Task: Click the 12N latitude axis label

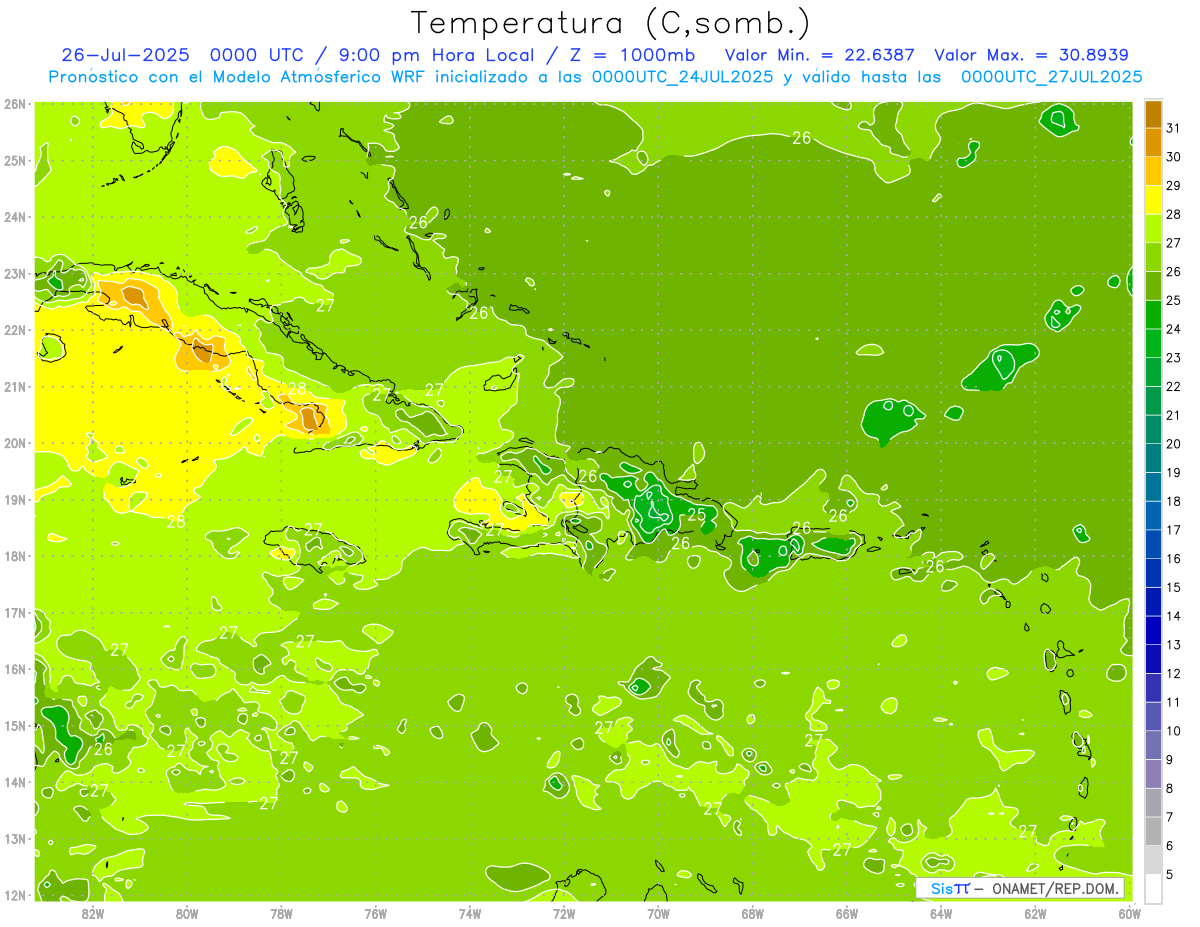Action: (15, 895)
